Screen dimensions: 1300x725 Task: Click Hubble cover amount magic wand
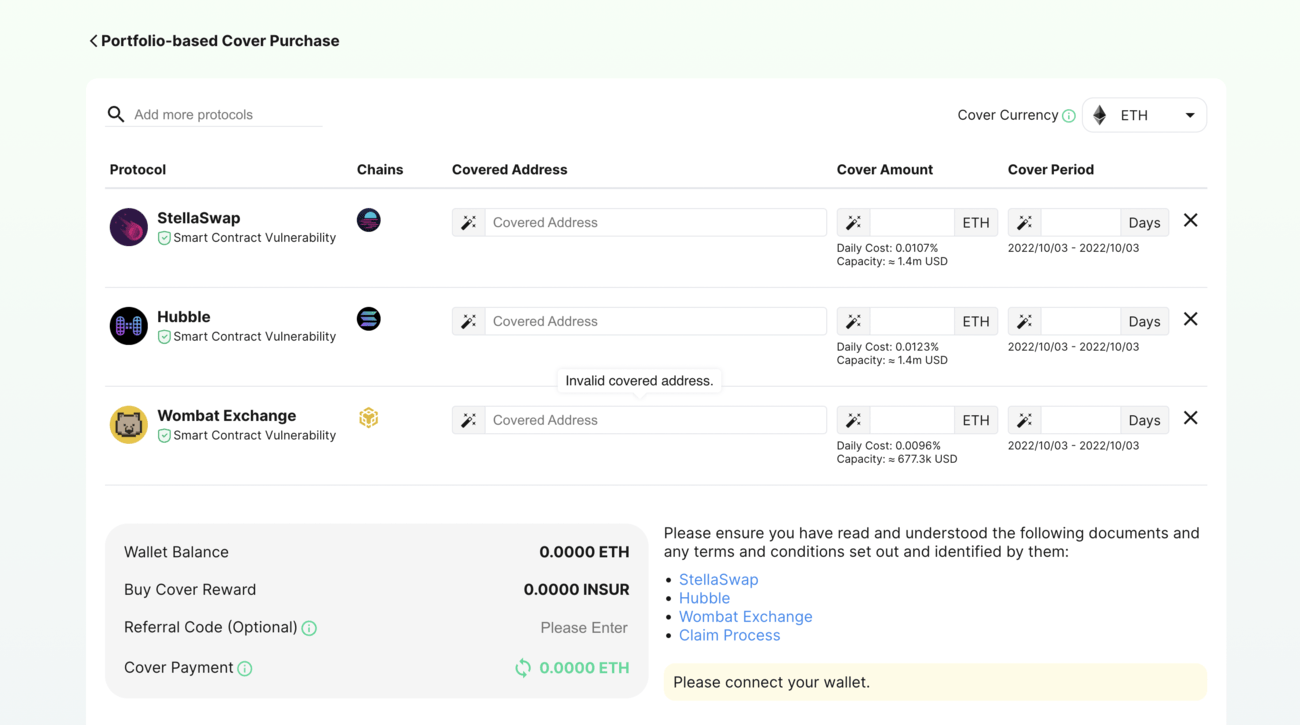(x=854, y=321)
